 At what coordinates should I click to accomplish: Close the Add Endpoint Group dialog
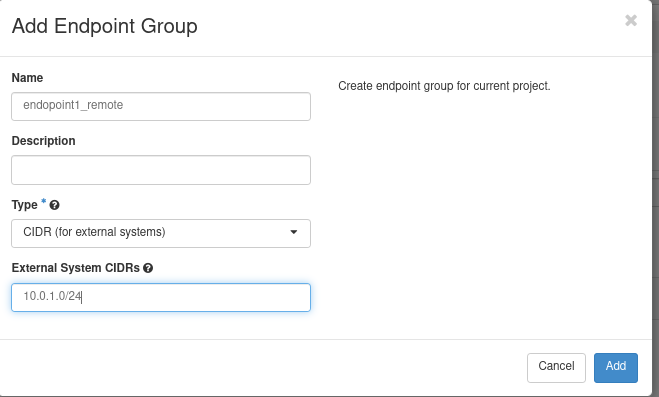pos(631,20)
